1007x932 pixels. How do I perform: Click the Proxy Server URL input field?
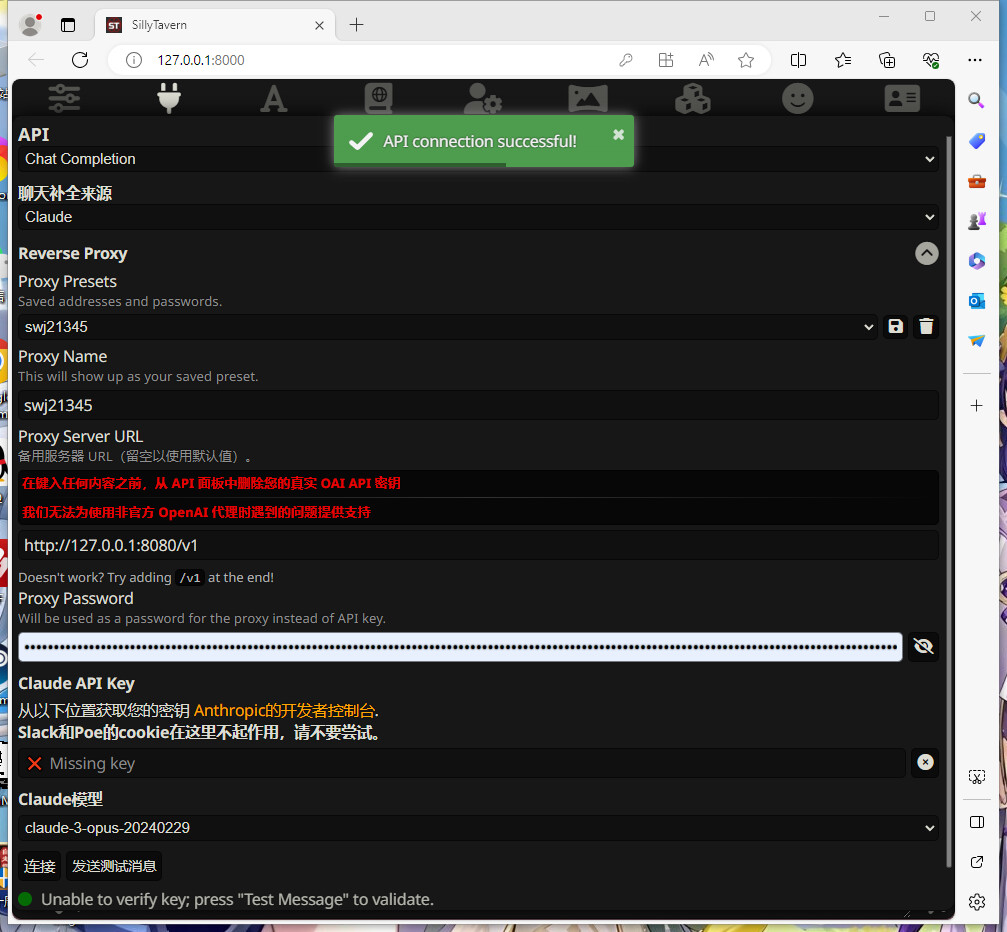click(478, 545)
